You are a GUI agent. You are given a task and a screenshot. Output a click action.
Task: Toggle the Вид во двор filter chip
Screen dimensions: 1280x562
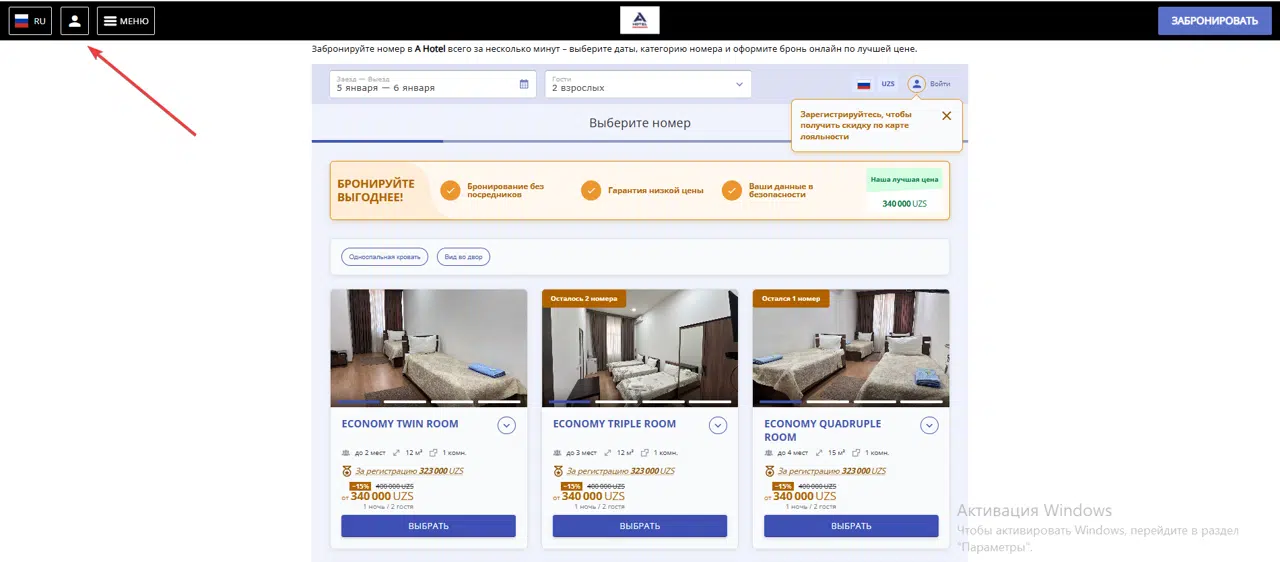pos(463,257)
